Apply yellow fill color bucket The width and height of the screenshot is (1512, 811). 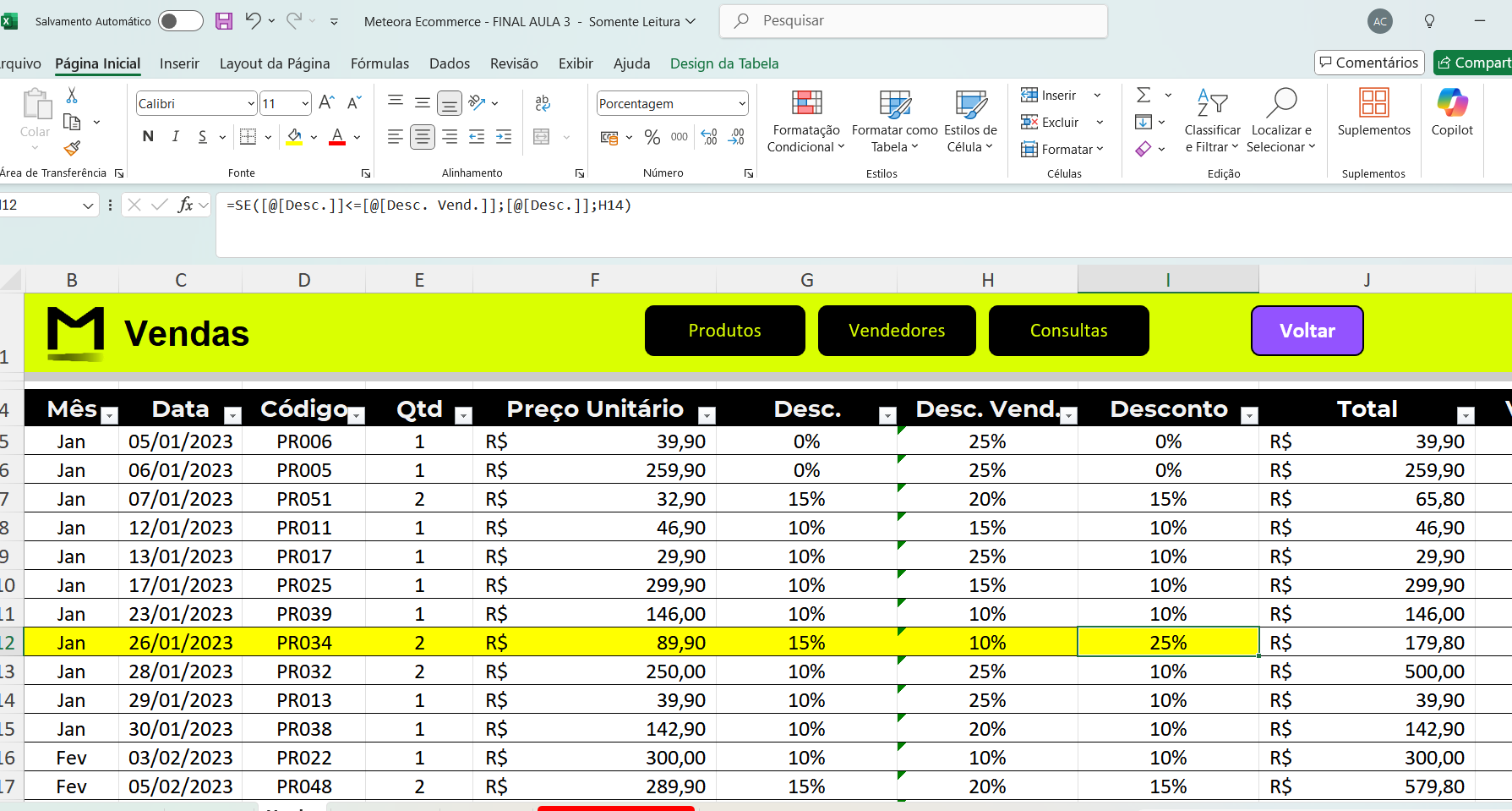[x=294, y=136]
